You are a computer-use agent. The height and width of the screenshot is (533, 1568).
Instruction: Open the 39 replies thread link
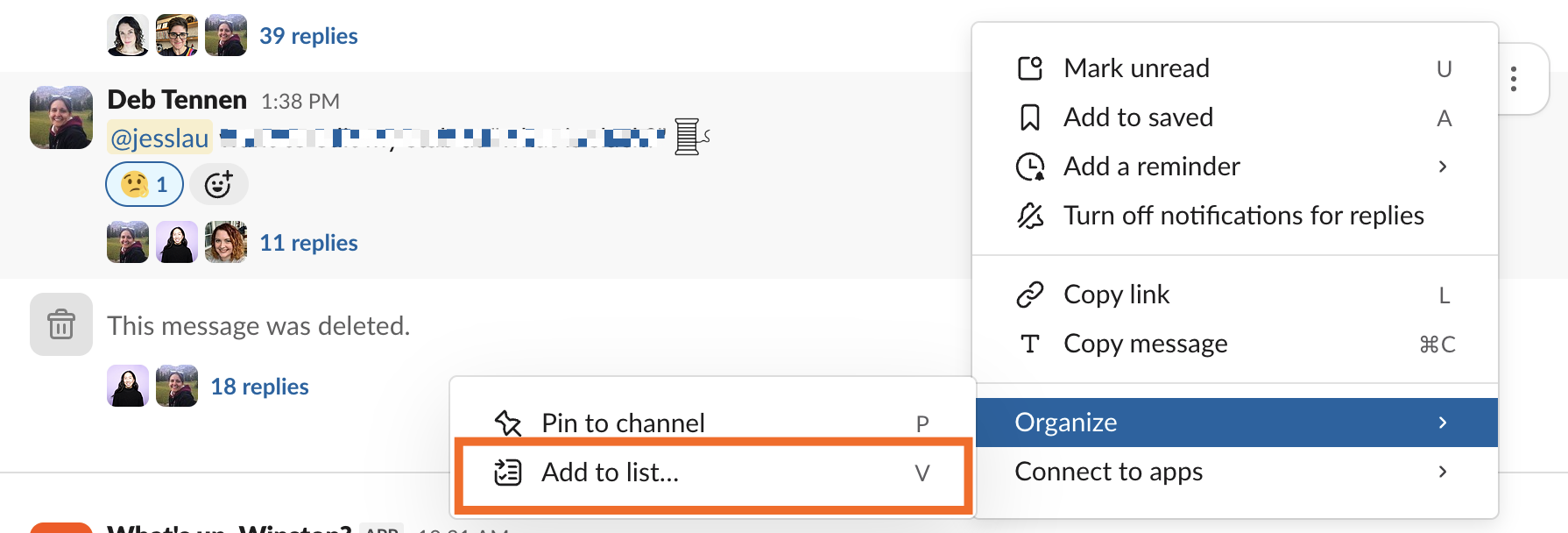pos(308,36)
